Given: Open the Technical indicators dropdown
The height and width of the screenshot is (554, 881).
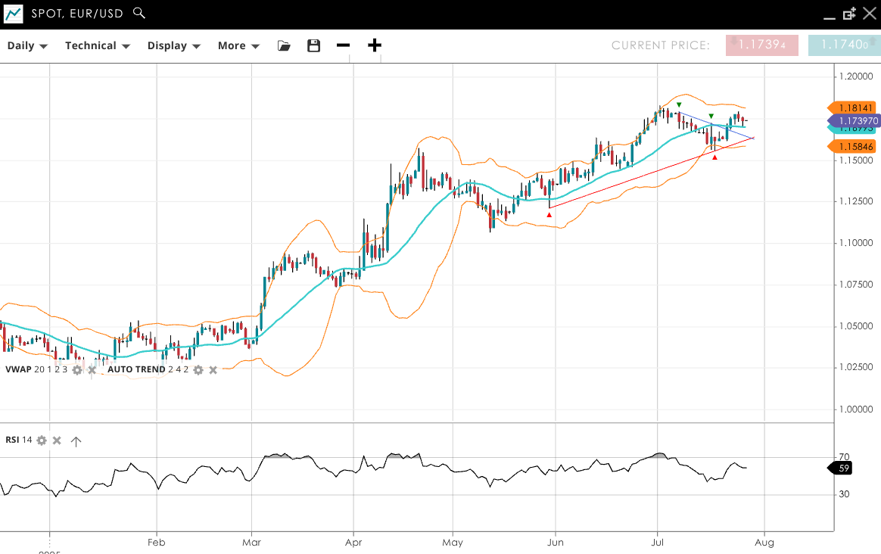Looking at the screenshot, I should pyautogui.click(x=97, y=46).
